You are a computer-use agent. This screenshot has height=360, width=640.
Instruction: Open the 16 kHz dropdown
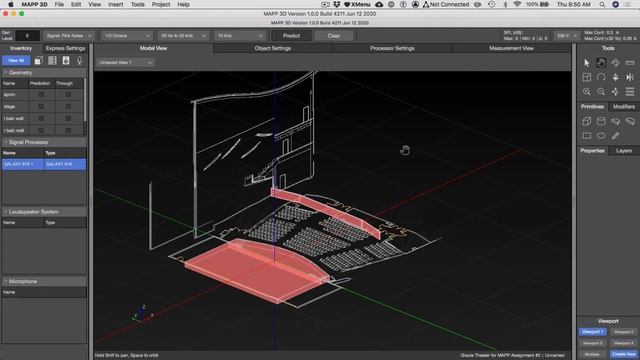pyautogui.click(x=240, y=36)
